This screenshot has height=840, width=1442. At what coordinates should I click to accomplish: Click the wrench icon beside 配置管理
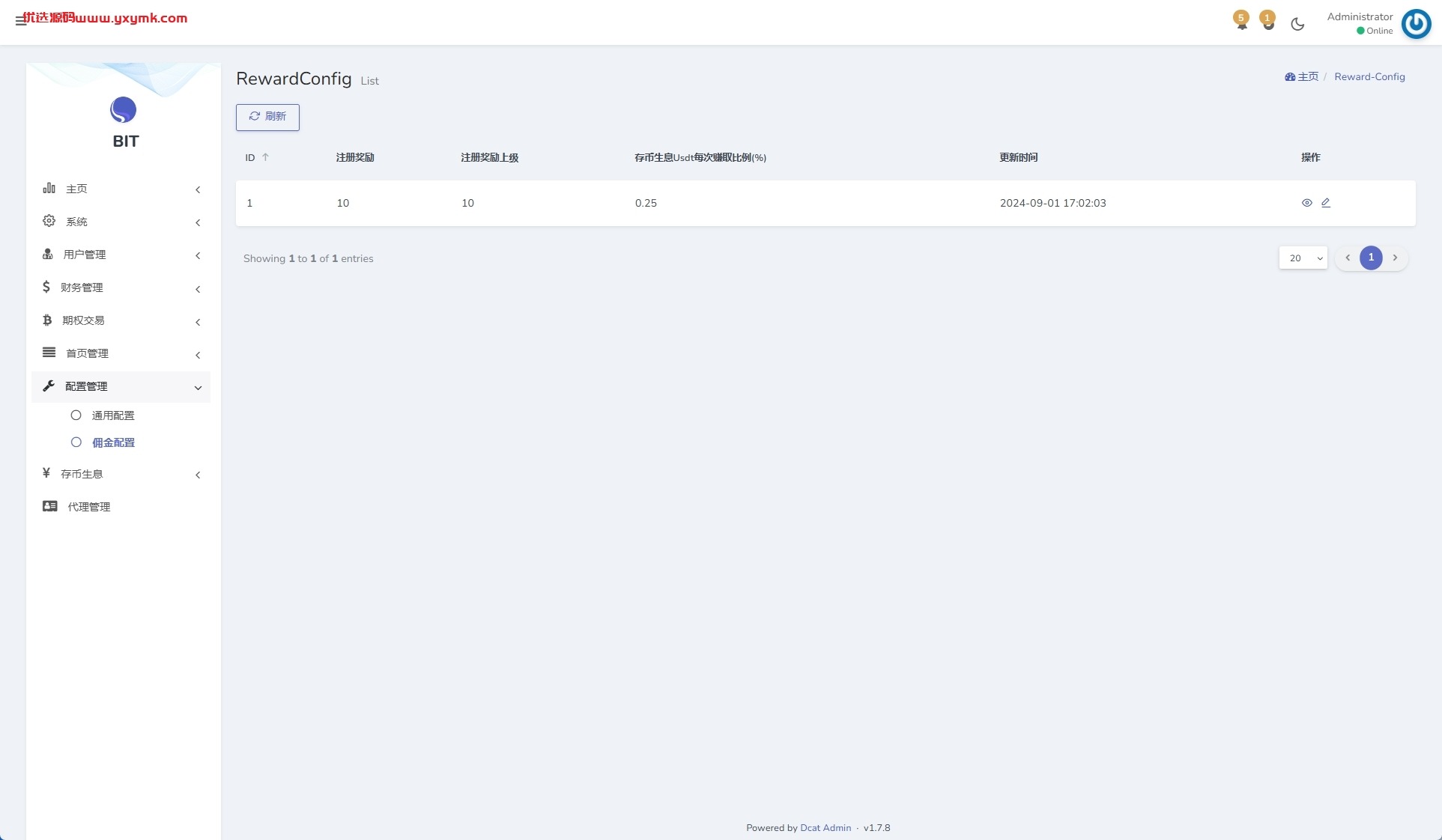tap(49, 386)
